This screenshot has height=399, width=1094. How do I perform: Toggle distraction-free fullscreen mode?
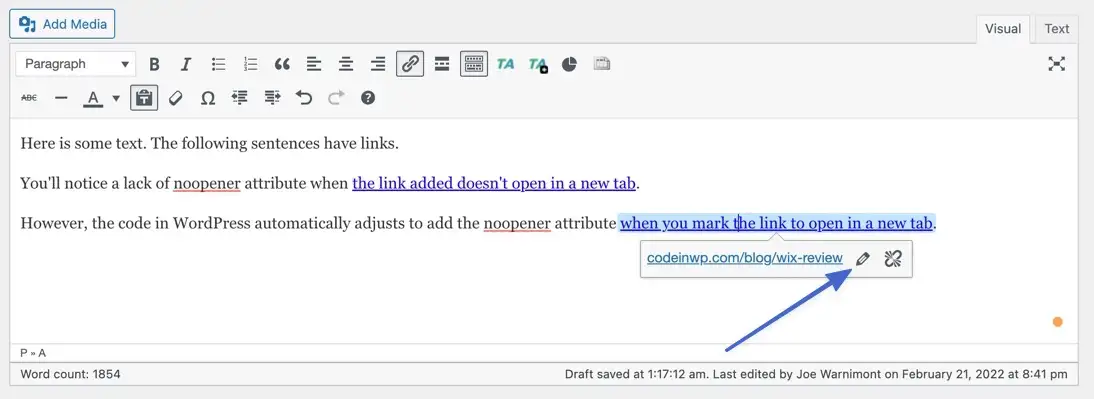(1056, 64)
